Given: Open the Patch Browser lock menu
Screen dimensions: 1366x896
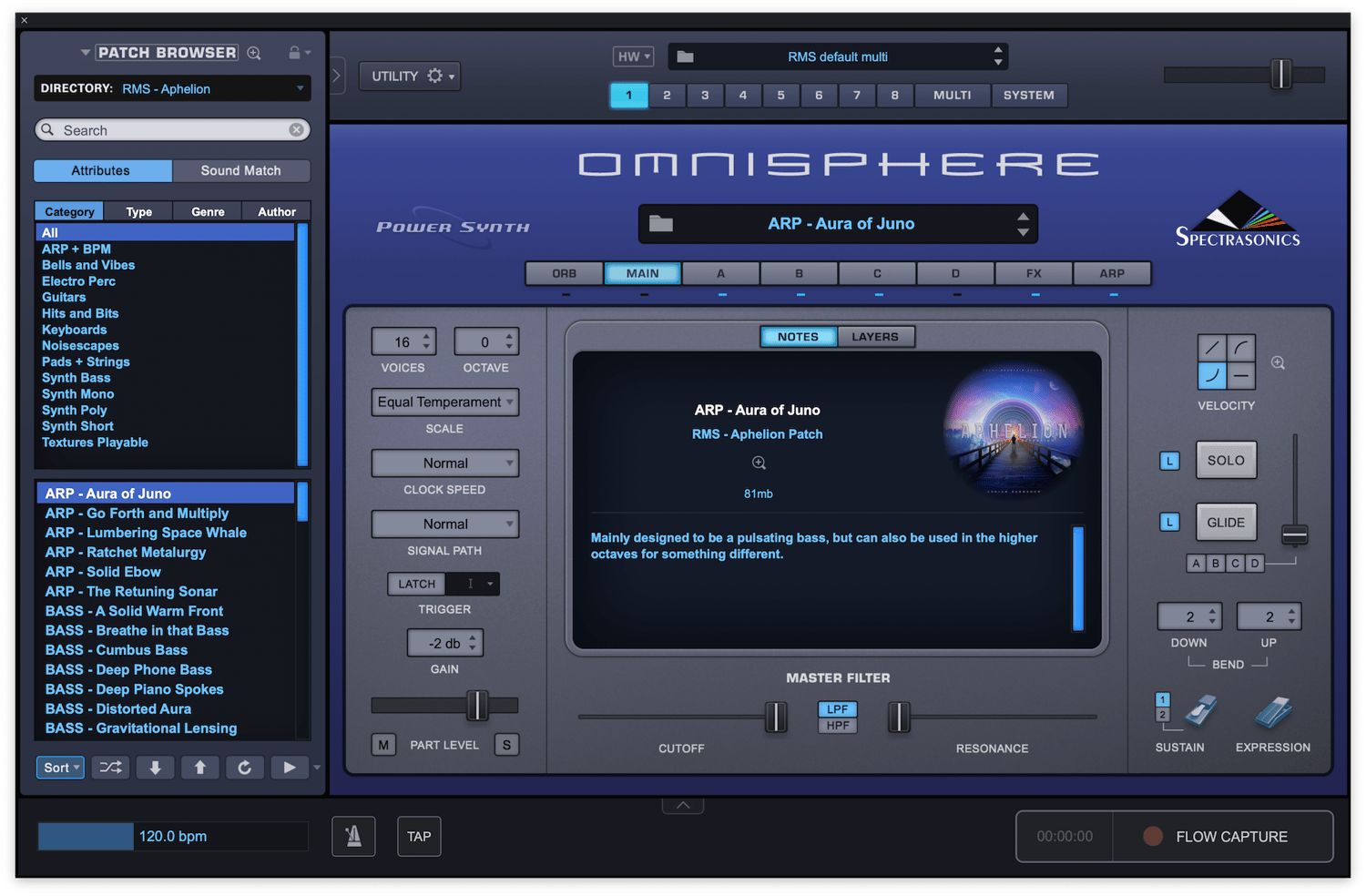Looking at the screenshot, I should 299,53.
